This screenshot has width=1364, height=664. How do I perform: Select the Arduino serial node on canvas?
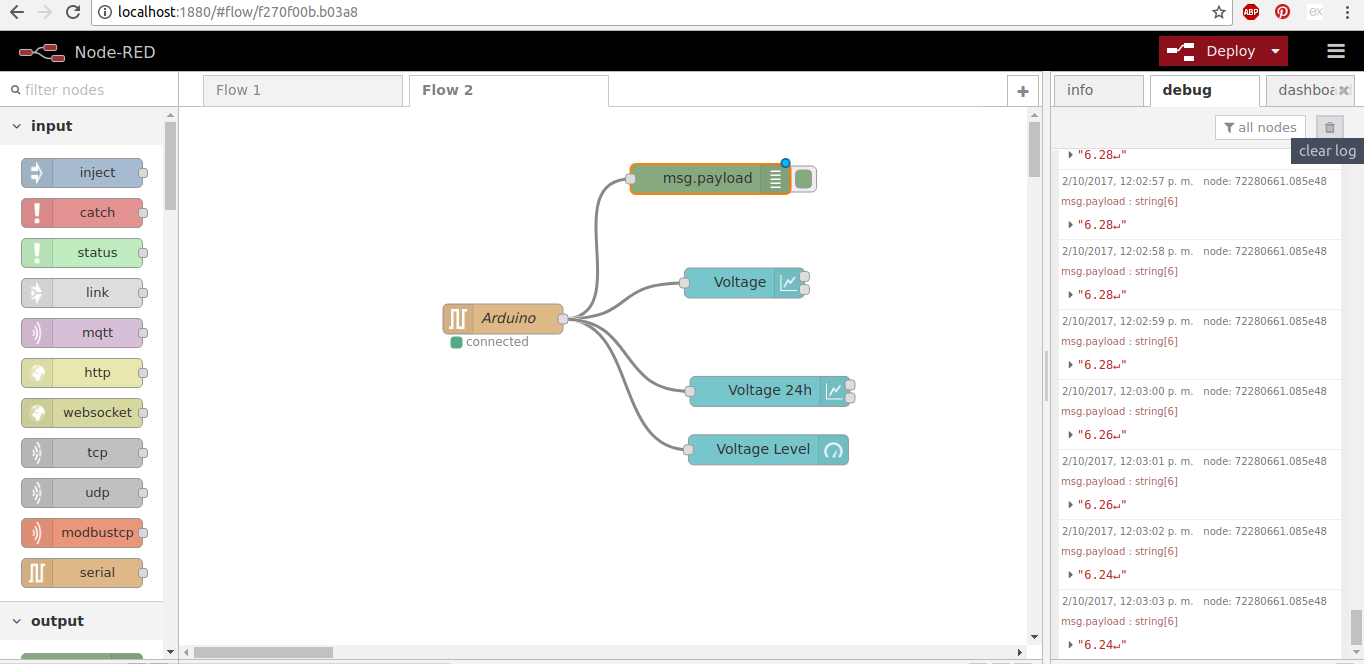(x=503, y=319)
